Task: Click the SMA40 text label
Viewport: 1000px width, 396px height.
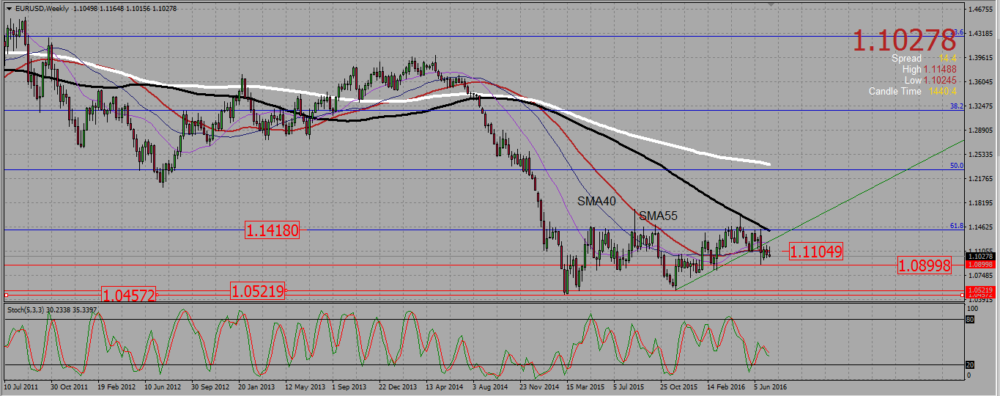Action: click(596, 202)
